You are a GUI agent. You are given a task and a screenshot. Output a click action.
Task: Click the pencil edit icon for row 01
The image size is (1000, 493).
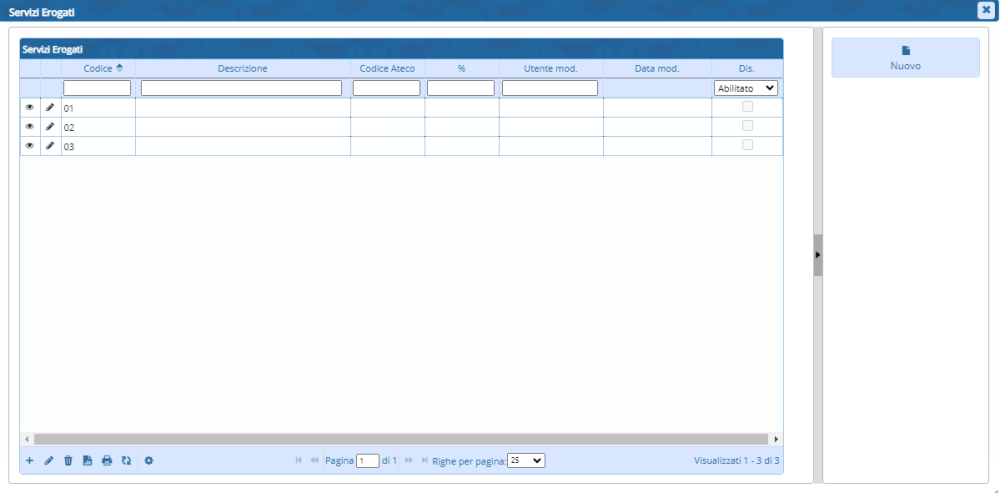[x=50, y=107]
